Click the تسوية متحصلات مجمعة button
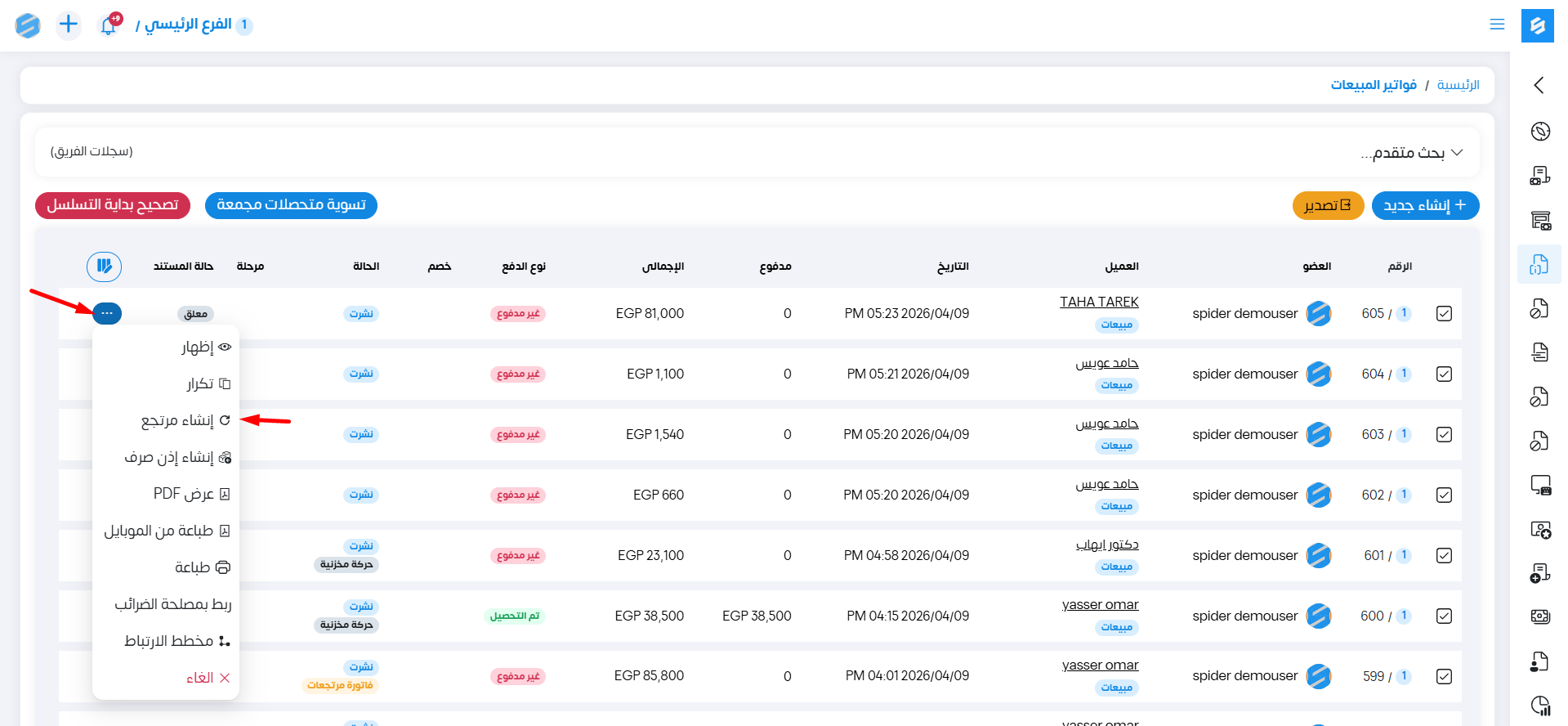 click(291, 205)
